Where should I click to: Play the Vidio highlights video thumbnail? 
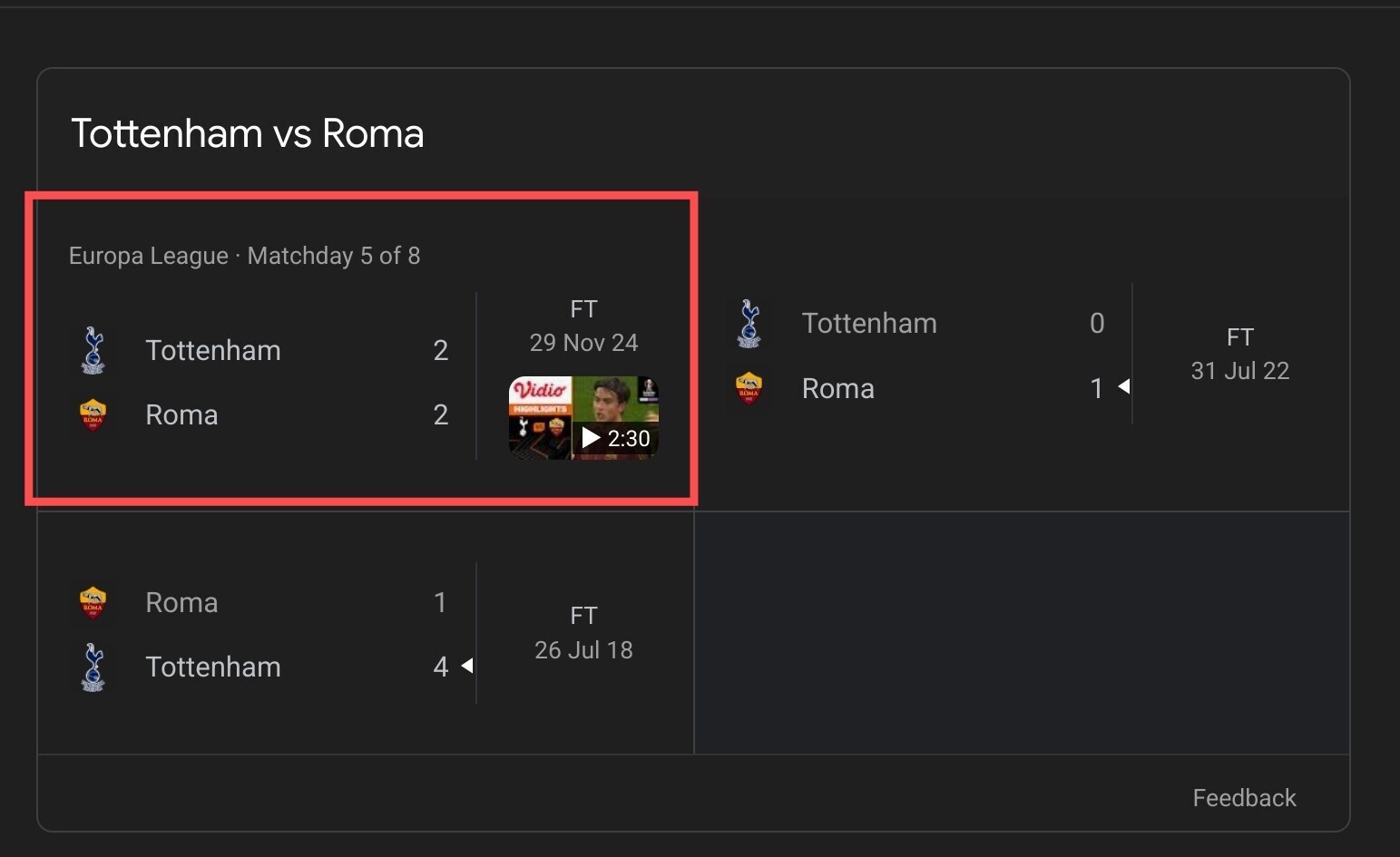pos(583,418)
